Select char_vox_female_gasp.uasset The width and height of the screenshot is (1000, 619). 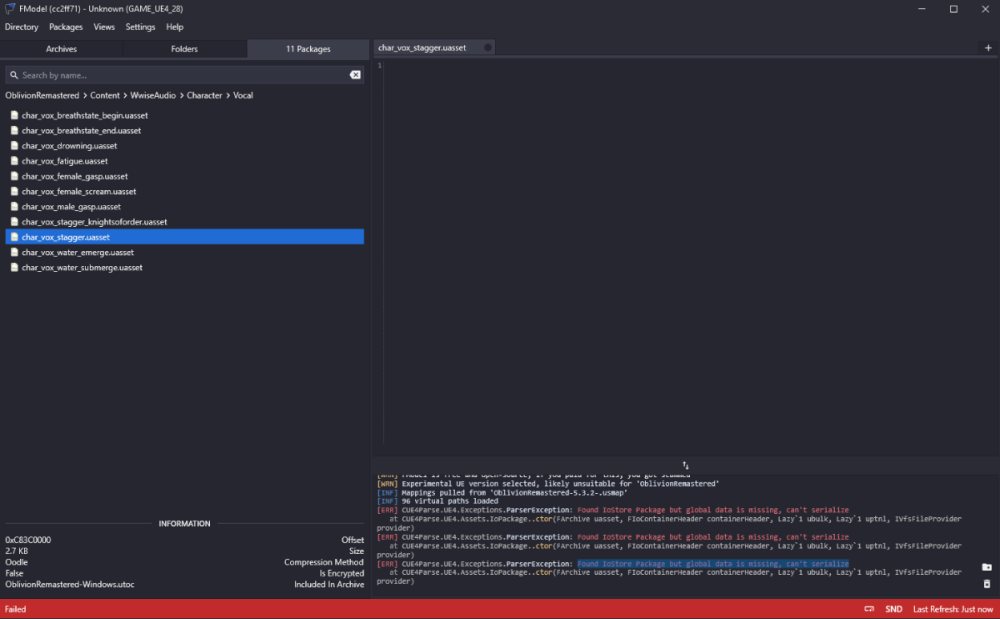[184, 177]
